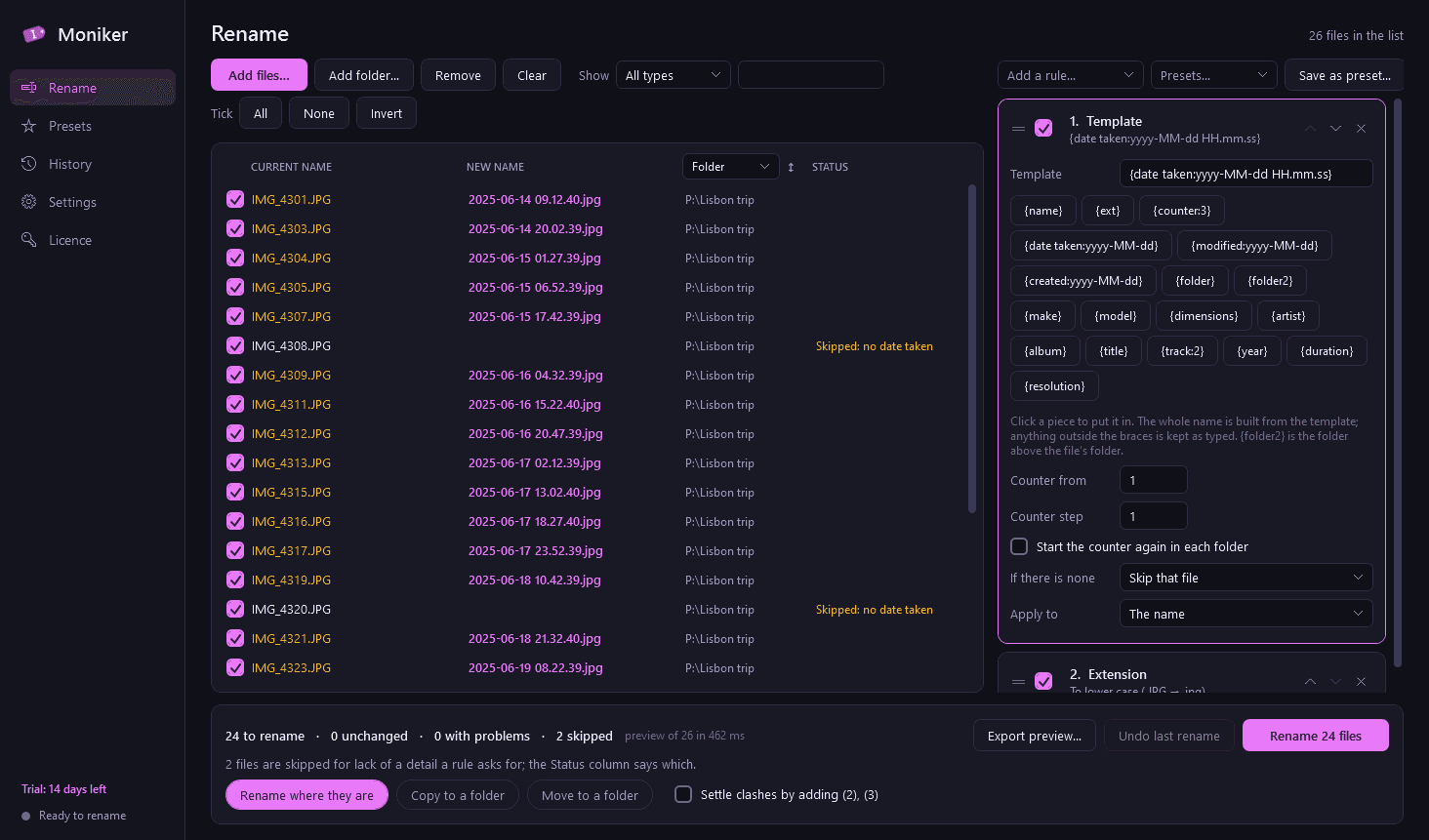This screenshot has height=840, width=1429.
Task: Select Rename in the sidebar navigation
Action: [x=93, y=88]
